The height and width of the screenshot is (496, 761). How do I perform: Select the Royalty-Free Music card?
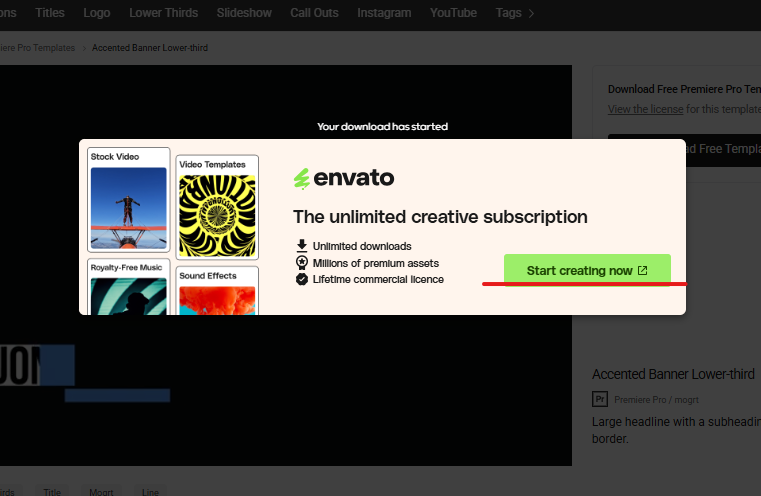[128, 288]
